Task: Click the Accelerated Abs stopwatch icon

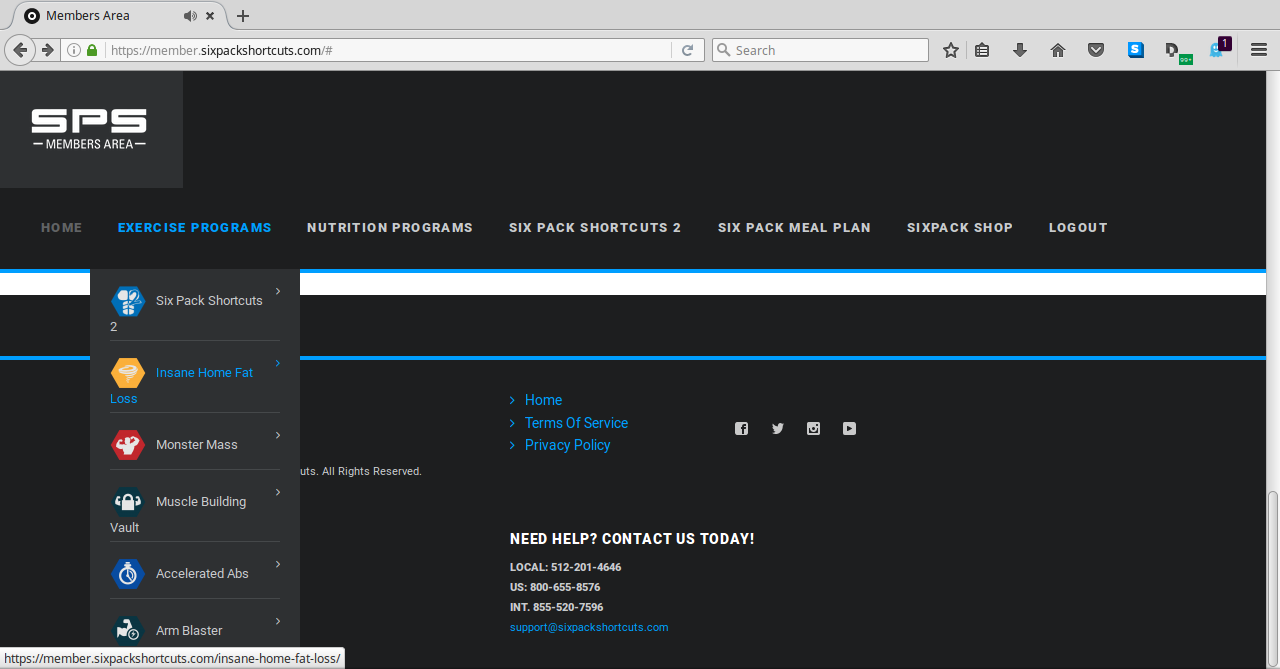Action: click(x=127, y=574)
